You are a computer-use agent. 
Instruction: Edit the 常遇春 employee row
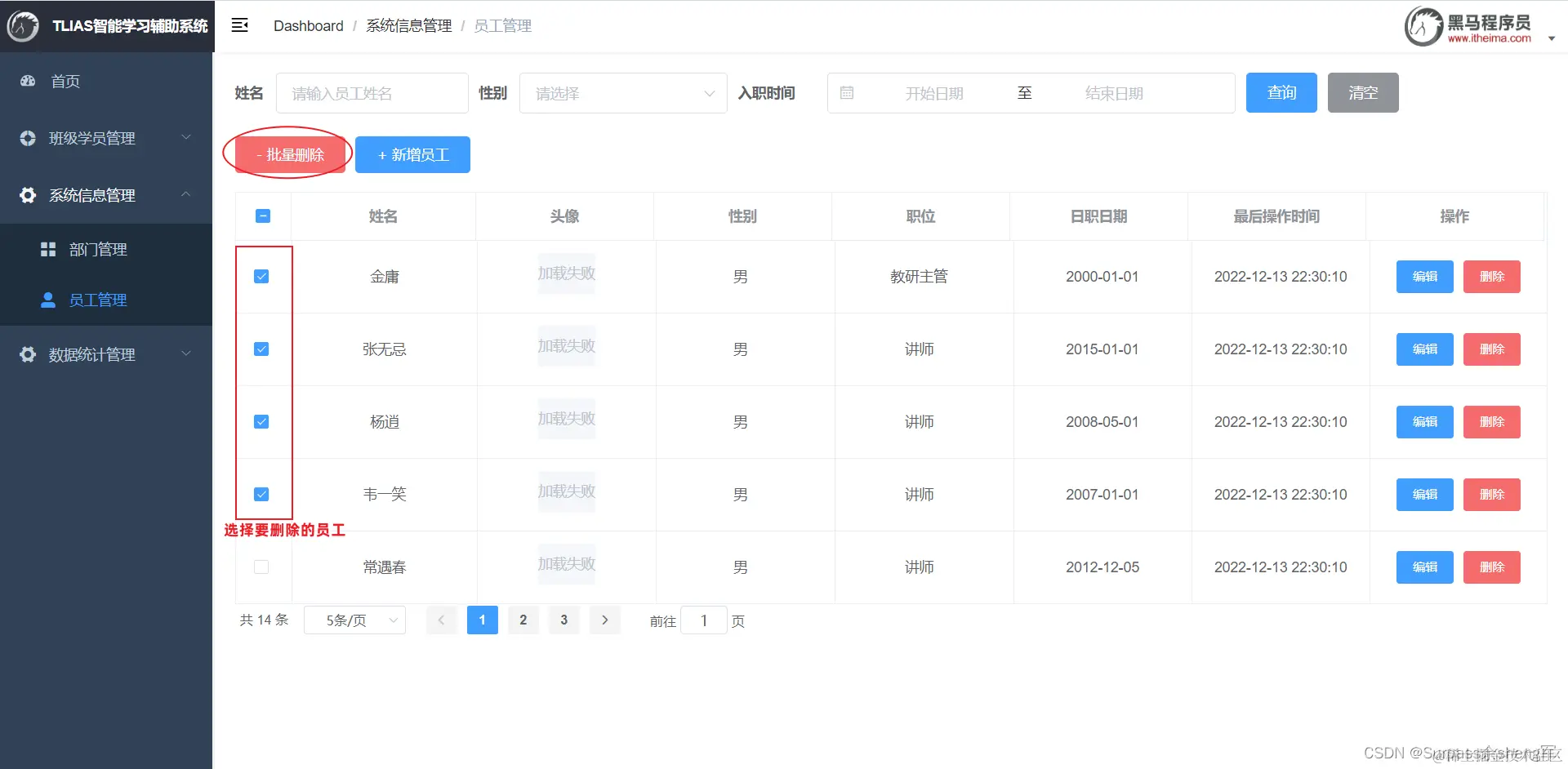[1425, 567]
